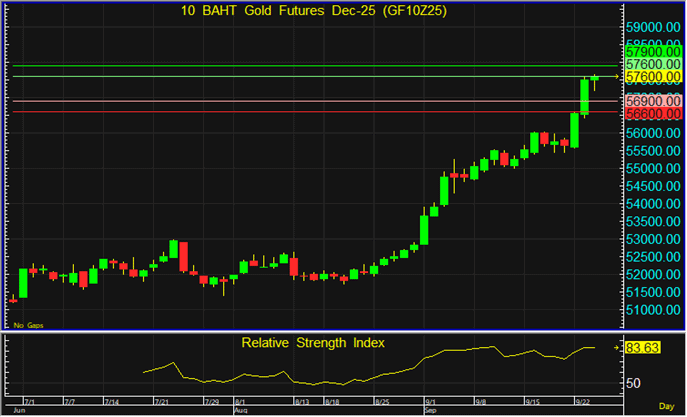
Task: Click the pink 56900.00 price tag
Action: pos(653,101)
